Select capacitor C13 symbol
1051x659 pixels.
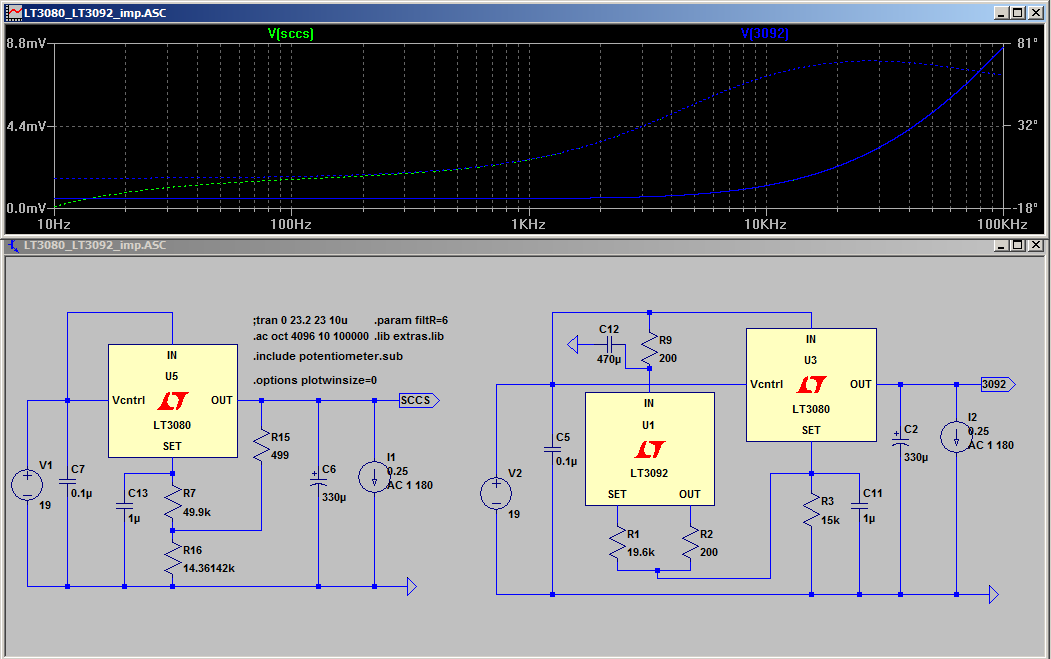coord(125,505)
